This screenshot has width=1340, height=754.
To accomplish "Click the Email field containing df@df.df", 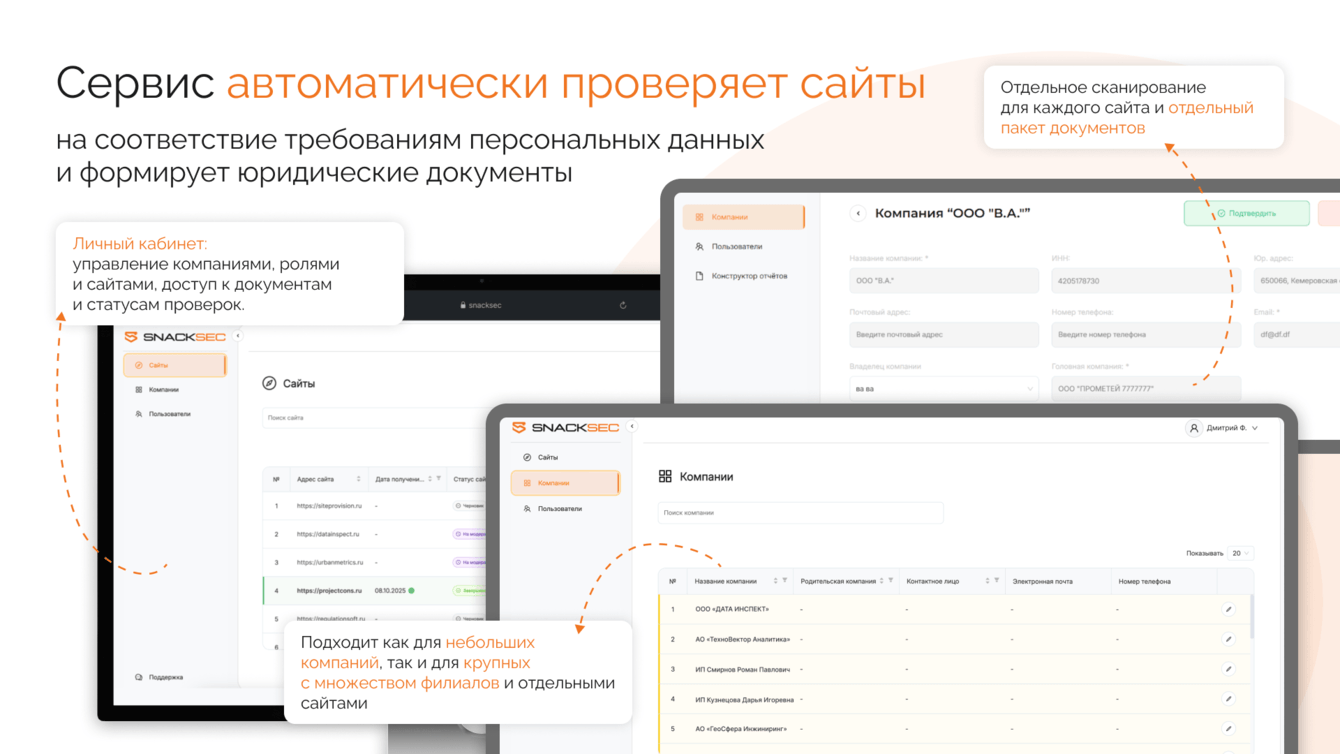I will click(x=1296, y=335).
